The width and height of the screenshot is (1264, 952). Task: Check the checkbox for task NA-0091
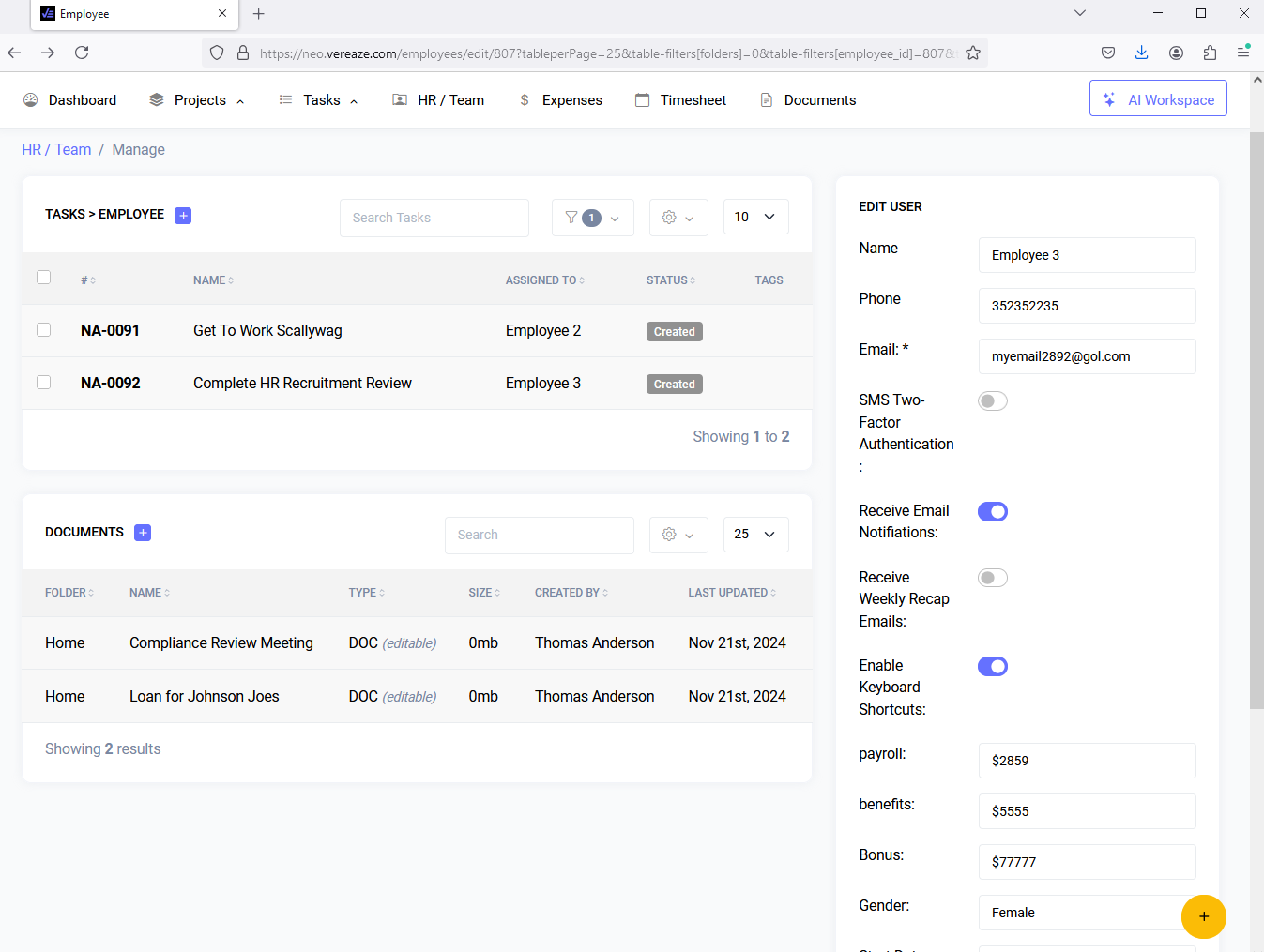click(43, 330)
